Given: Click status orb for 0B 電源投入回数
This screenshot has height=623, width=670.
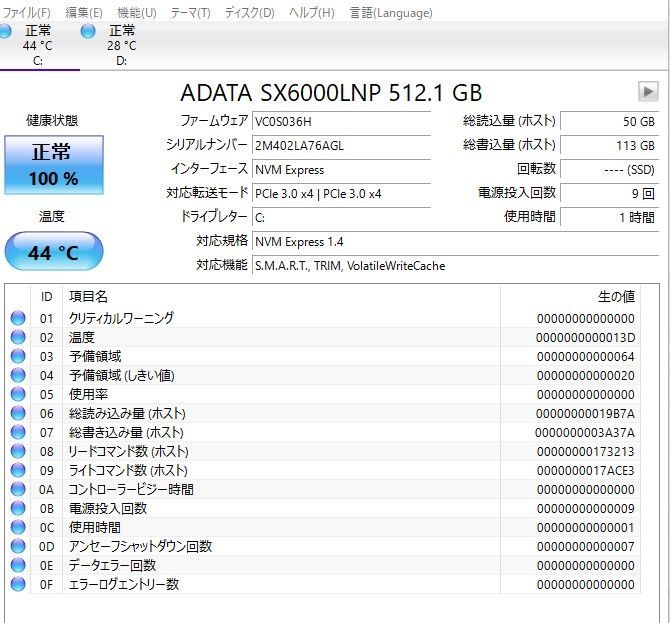Looking at the screenshot, I should (18, 508).
